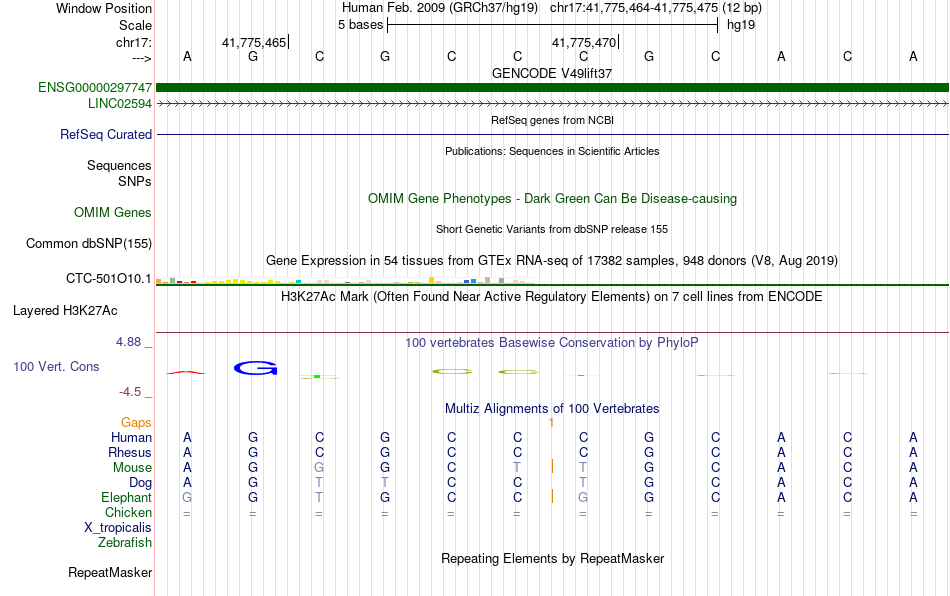Select the OMIM Genes track label
The width and height of the screenshot is (950, 596).
(x=113, y=213)
